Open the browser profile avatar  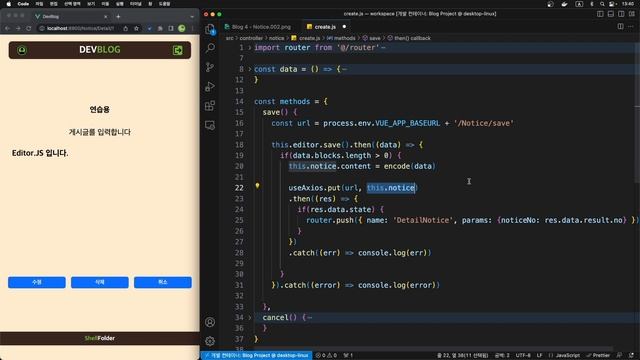point(182,28)
